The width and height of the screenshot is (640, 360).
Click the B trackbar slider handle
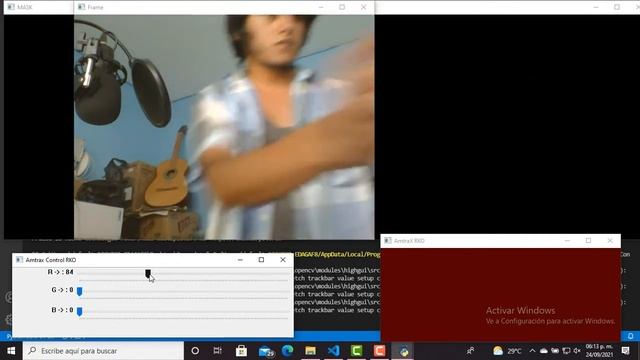pyautogui.click(x=80, y=311)
